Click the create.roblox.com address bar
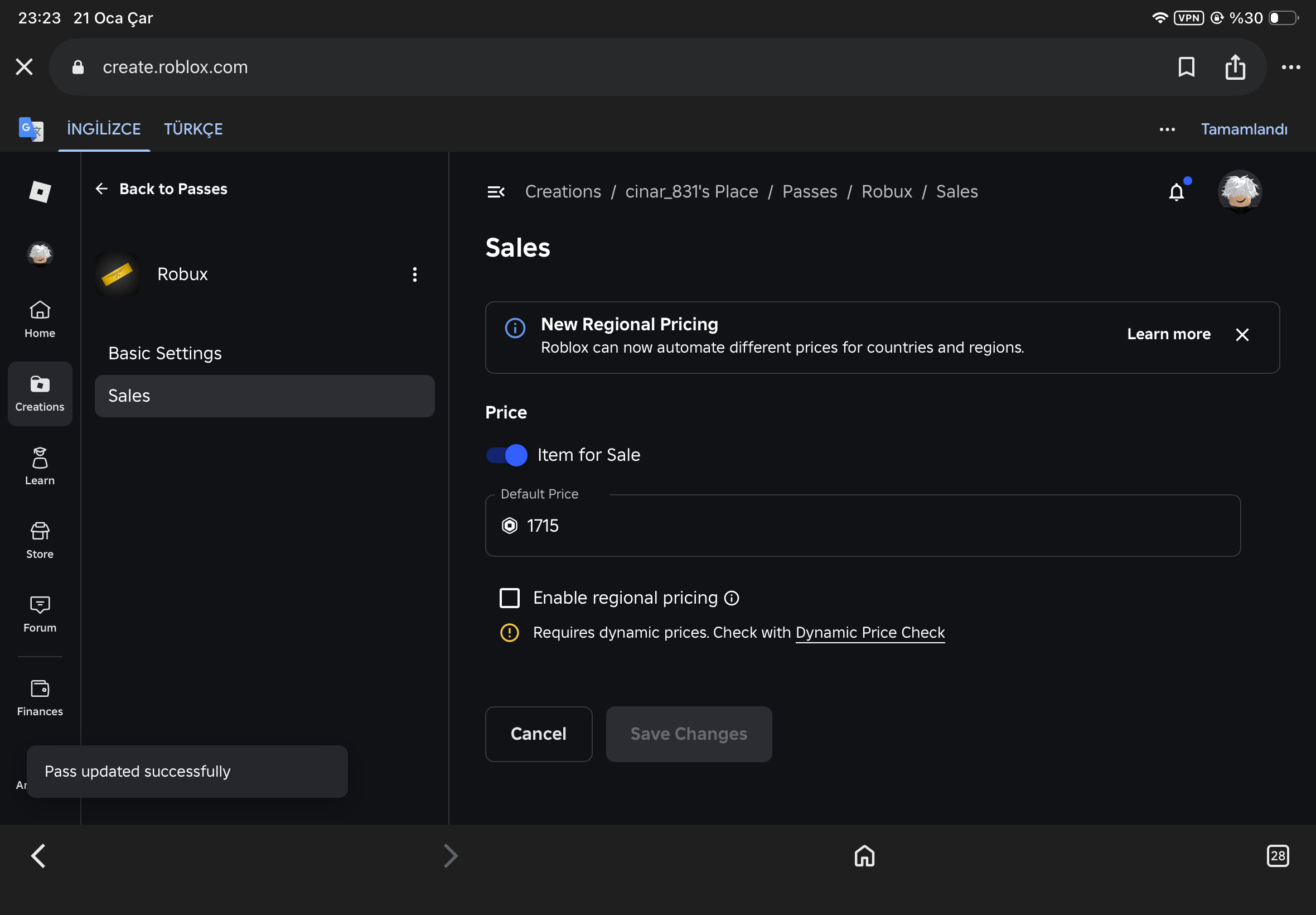This screenshot has width=1316, height=915. click(657, 67)
